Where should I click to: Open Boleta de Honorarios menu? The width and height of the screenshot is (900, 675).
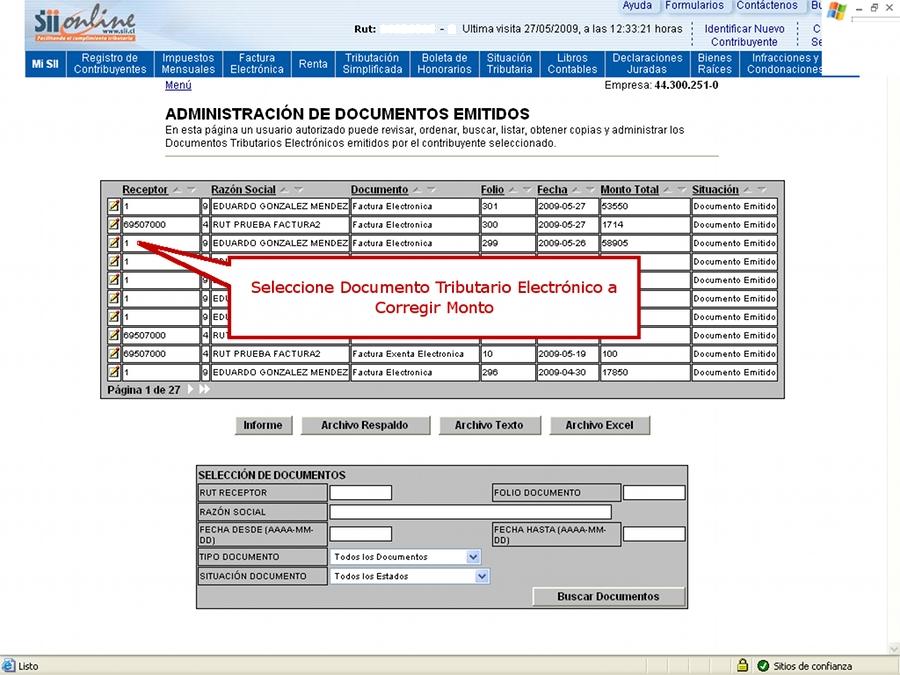tap(444, 64)
